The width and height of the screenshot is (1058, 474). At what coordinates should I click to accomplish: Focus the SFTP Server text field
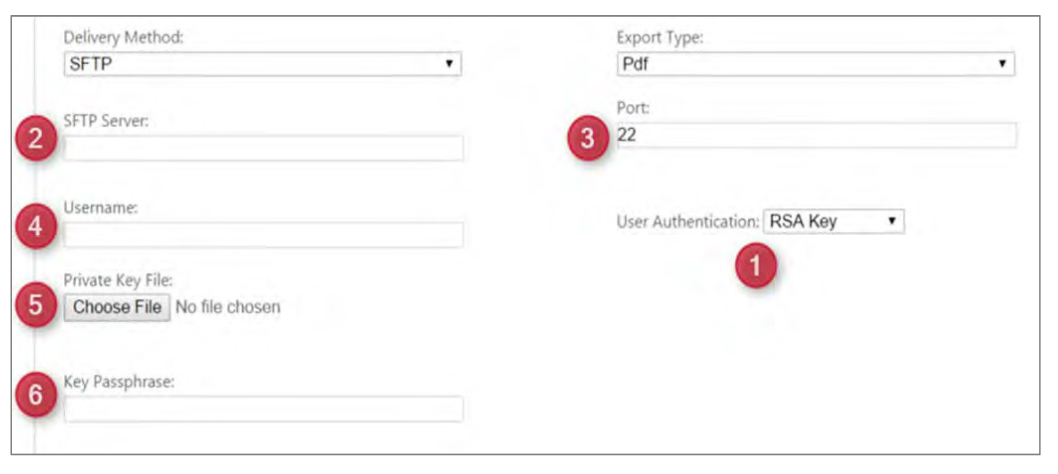264,149
